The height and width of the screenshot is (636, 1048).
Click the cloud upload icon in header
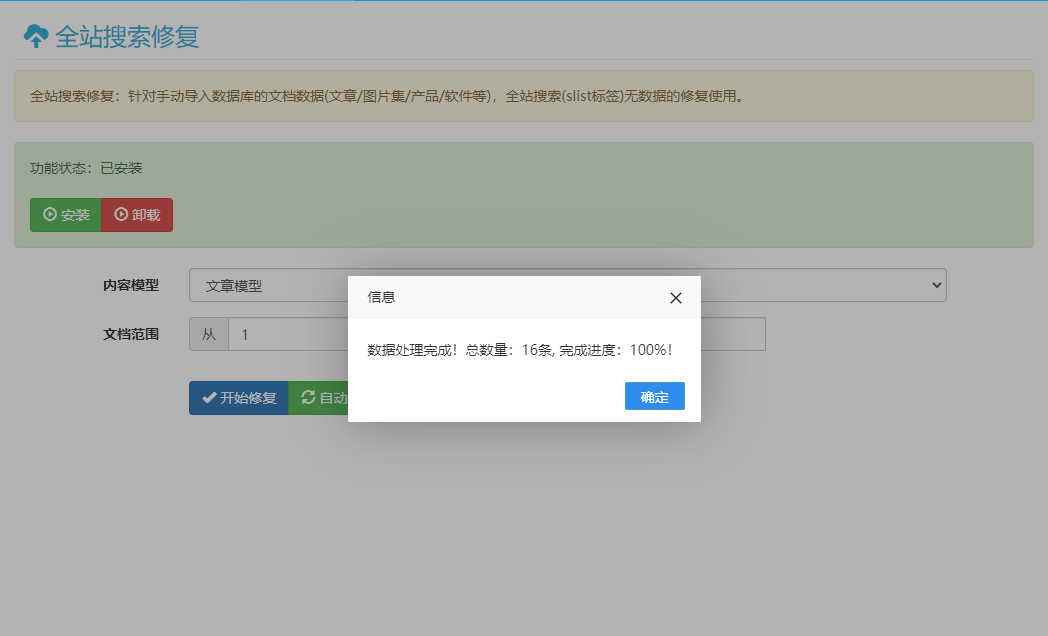(36, 37)
